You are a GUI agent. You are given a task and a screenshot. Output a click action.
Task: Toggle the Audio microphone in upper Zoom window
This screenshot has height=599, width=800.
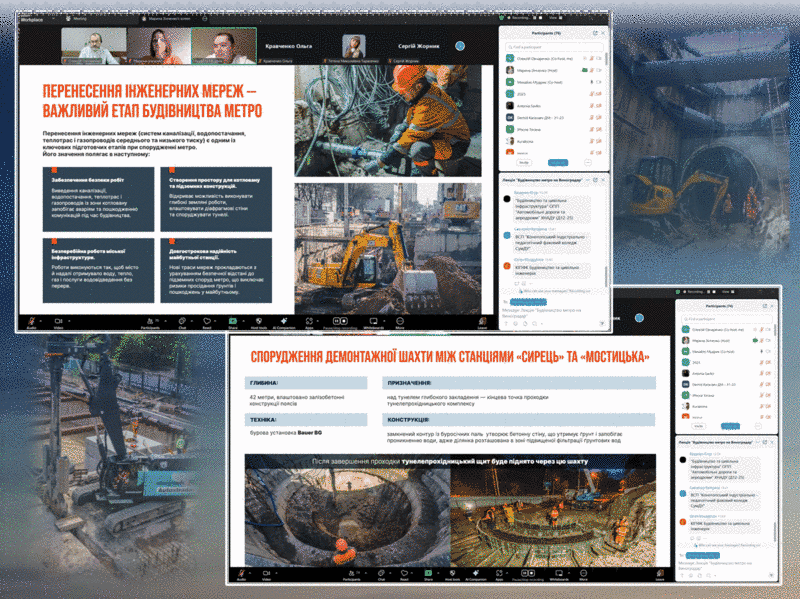pyautogui.click(x=31, y=322)
